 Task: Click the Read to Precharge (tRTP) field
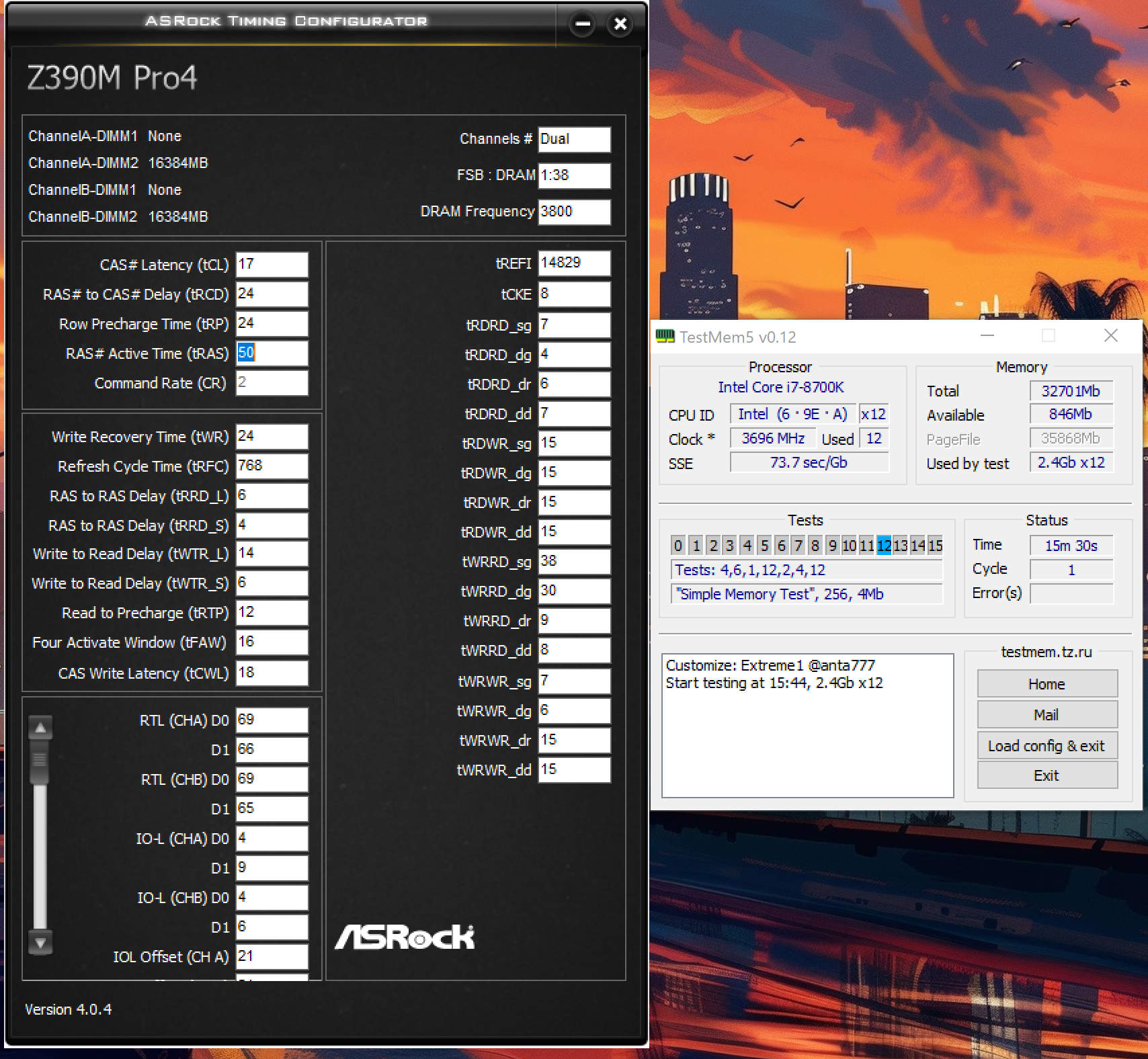(272, 613)
